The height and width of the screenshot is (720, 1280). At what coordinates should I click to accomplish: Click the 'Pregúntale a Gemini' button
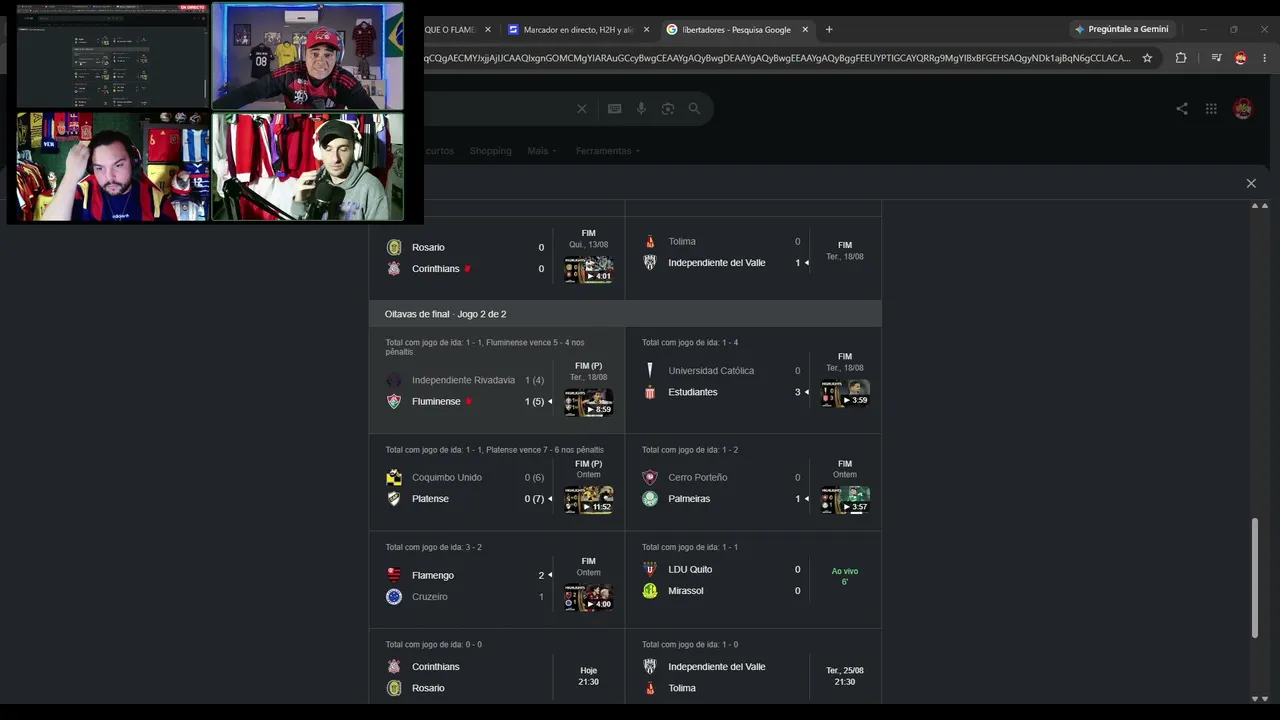click(1122, 29)
